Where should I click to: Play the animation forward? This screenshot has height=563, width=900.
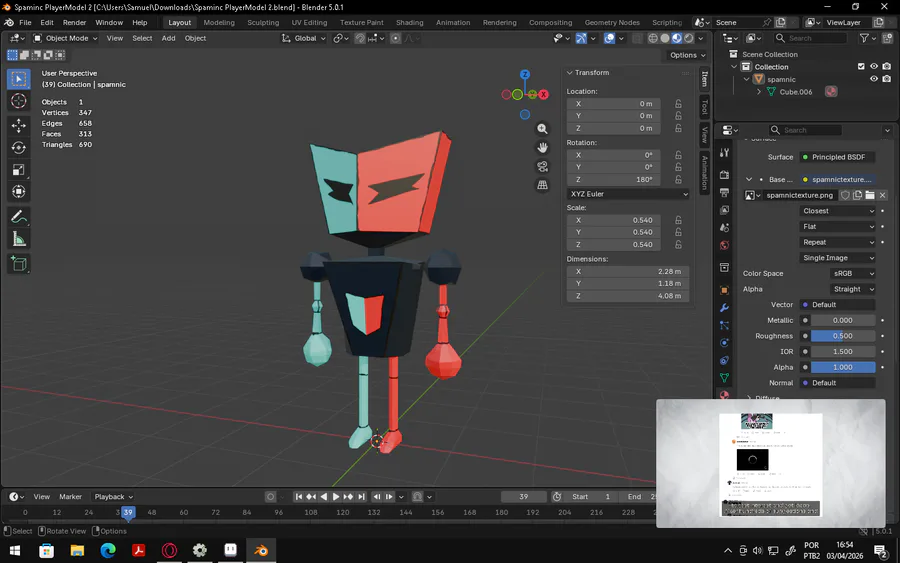coord(336,496)
